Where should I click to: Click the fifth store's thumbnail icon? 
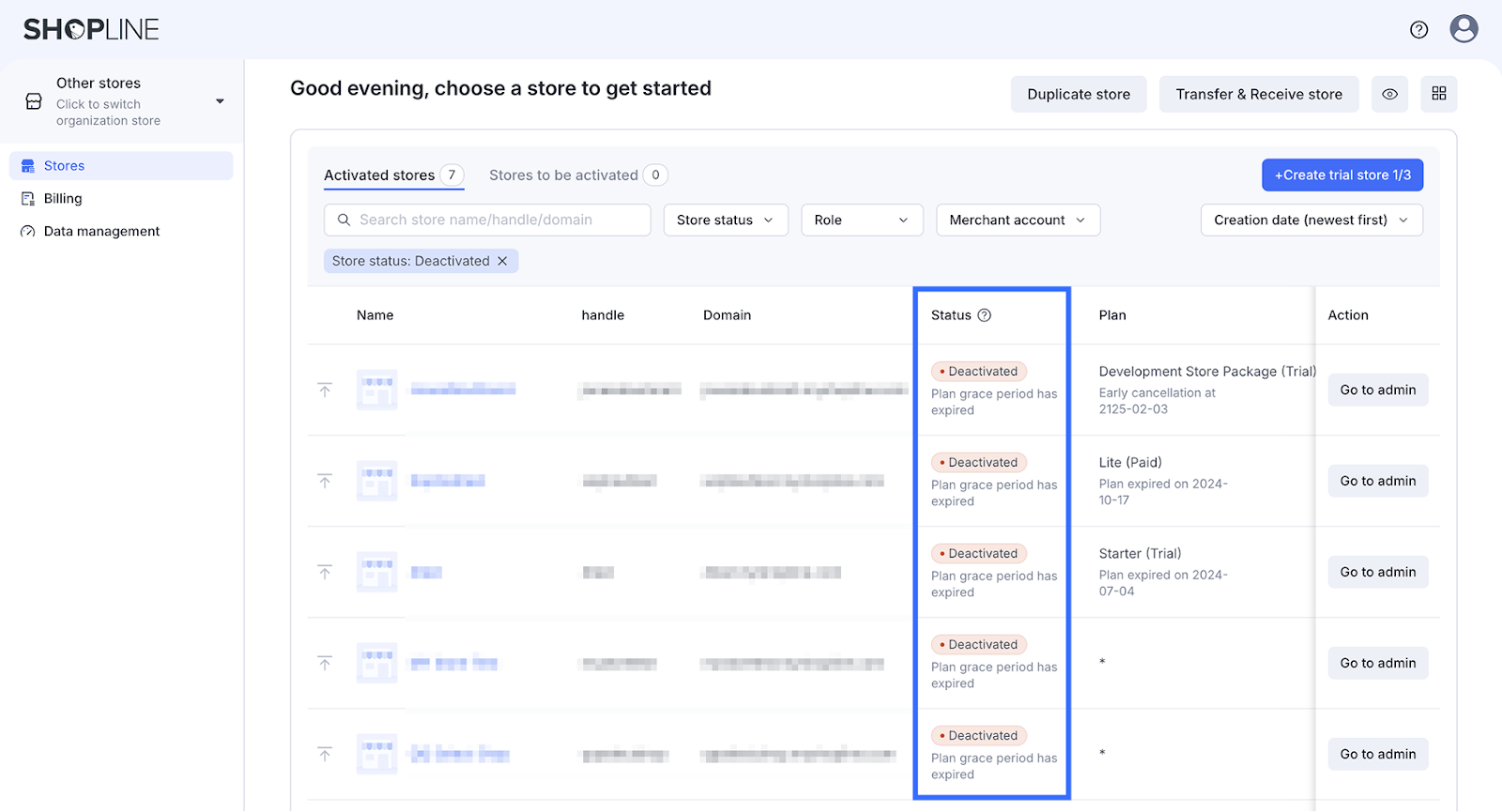click(x=376, y=754)
